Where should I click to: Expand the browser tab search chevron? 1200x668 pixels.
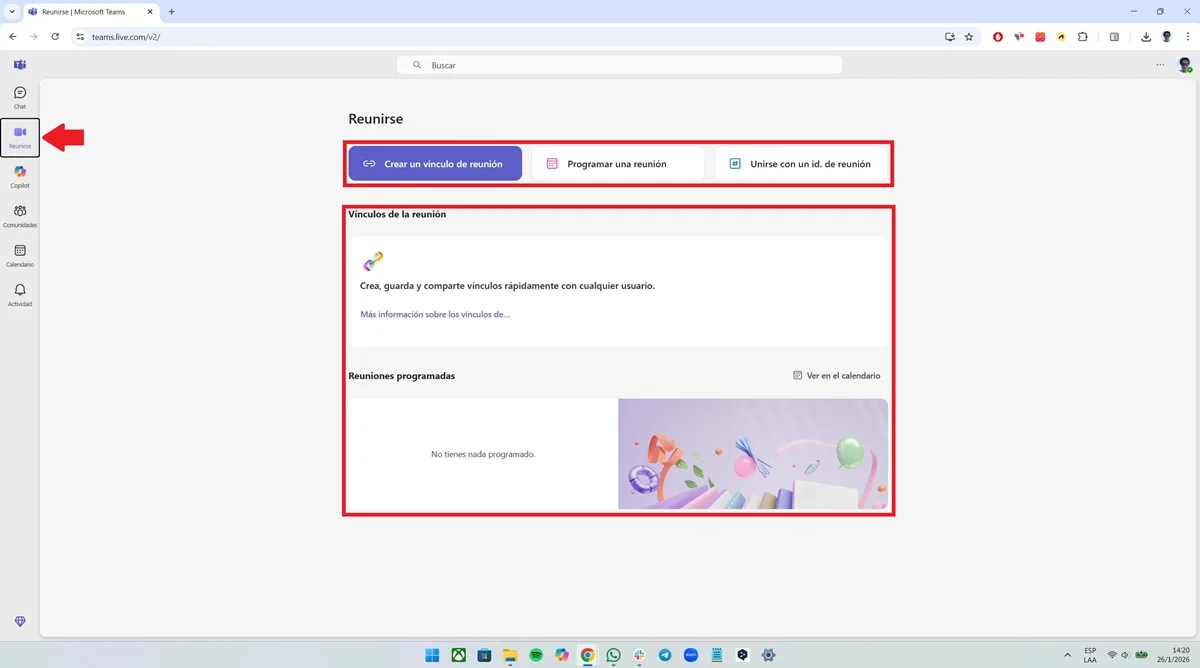(x=11, y=12)
